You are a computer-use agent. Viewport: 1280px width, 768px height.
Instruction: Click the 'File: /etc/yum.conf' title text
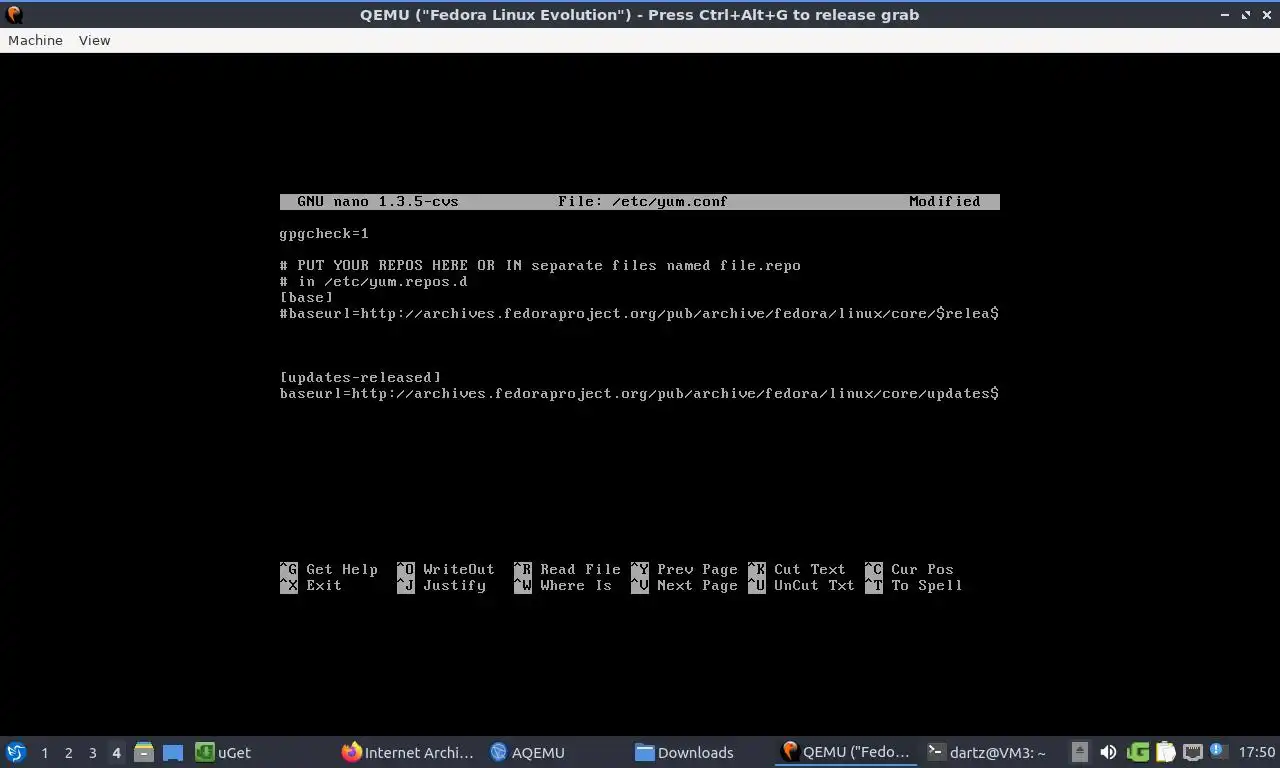(x=643, y=201)
